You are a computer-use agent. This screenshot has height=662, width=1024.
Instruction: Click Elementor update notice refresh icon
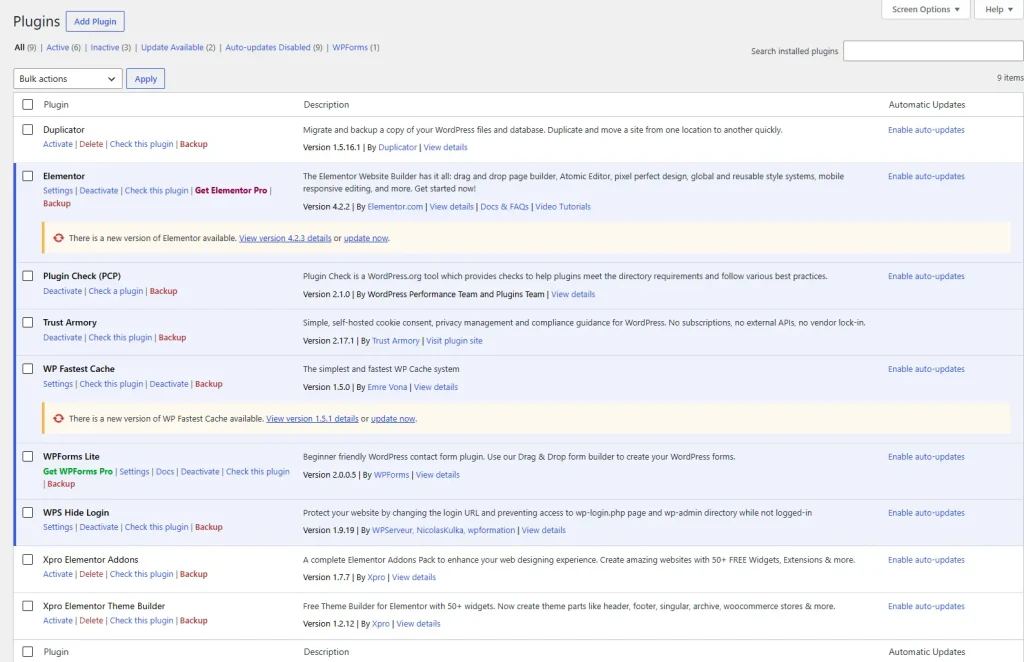tap(59, 238)
